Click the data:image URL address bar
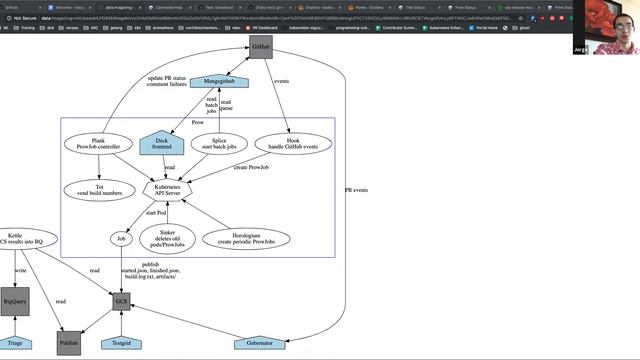The width and height of the screenshot is (640, 360). [276, 18]
